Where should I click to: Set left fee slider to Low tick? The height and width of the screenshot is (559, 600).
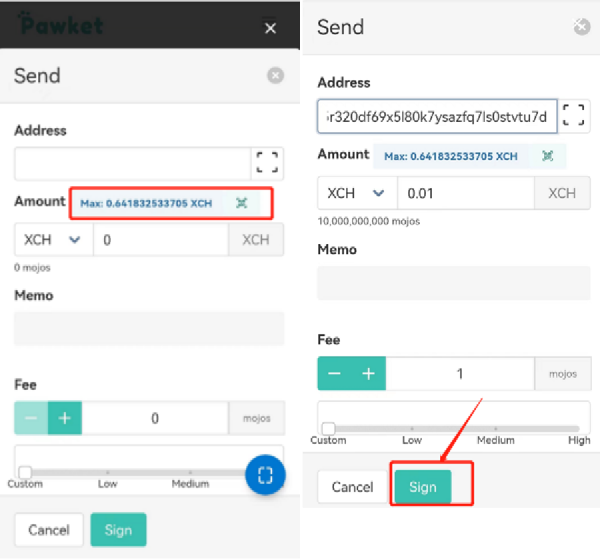tap(108, 472)
